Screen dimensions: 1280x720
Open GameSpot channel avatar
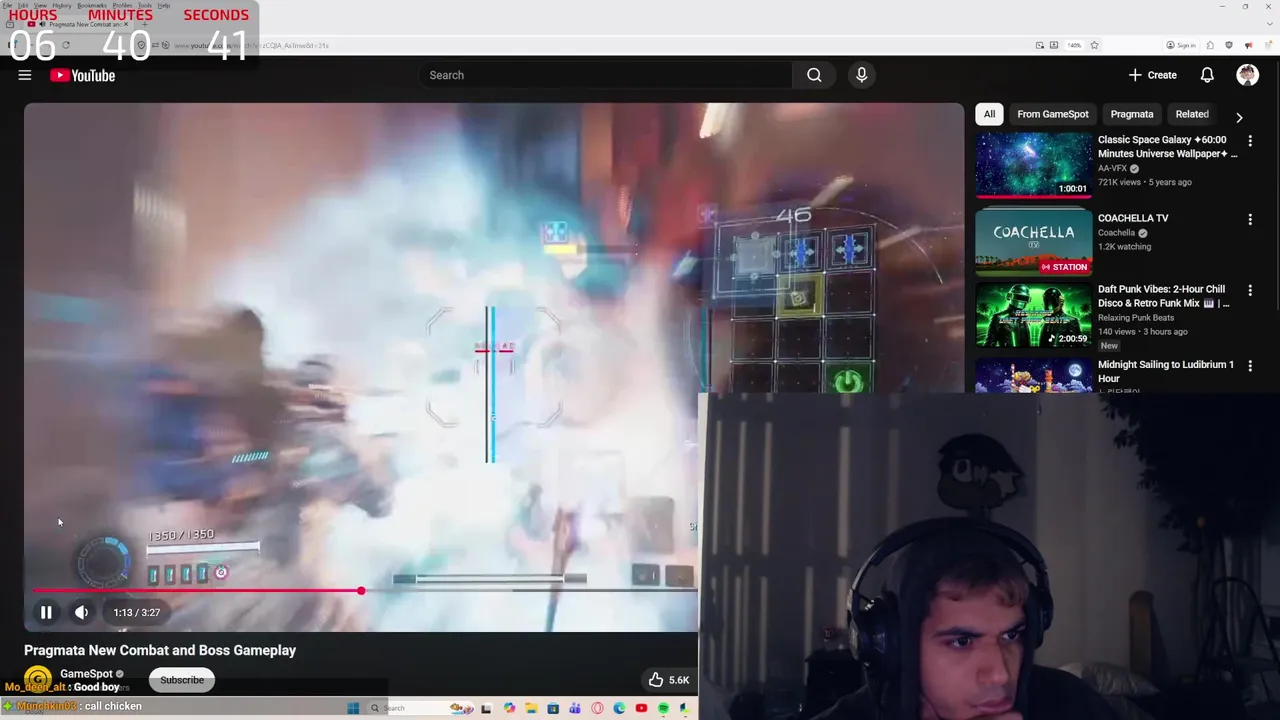[38, 679]
